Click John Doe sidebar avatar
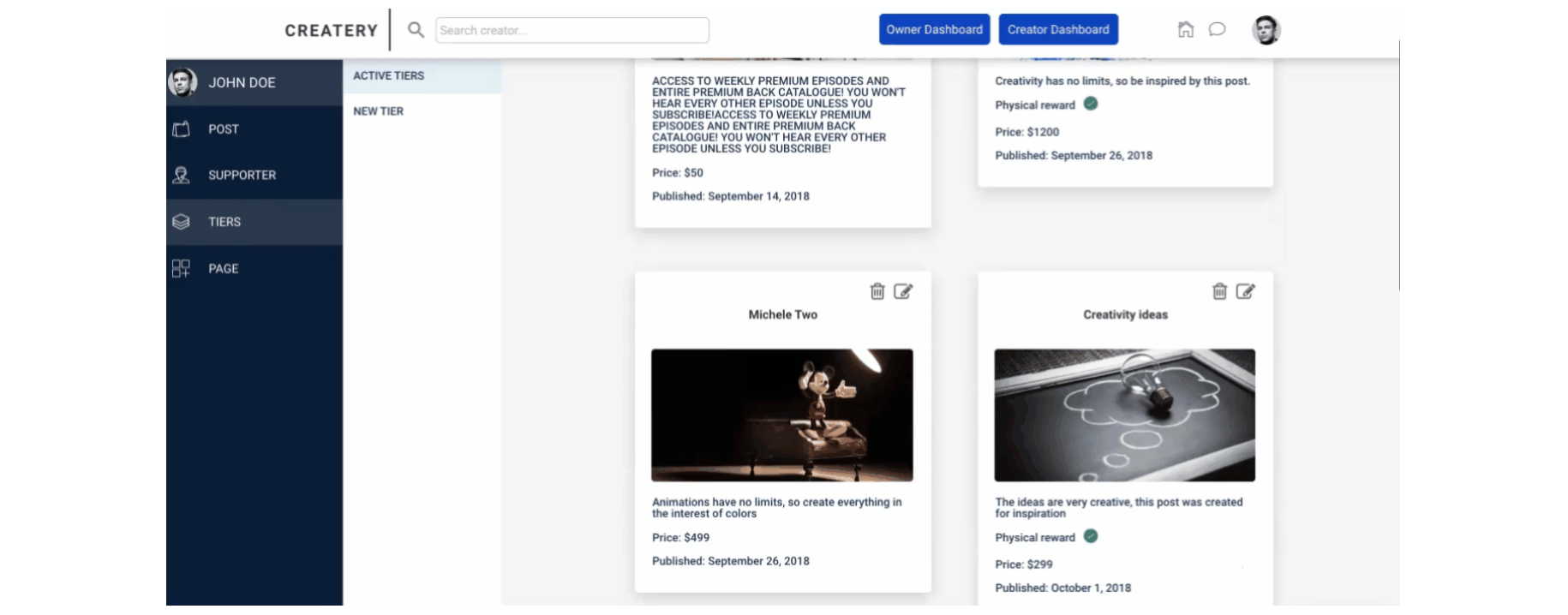The height and width of the screenshot is (615, 1568). coord(183,82)
